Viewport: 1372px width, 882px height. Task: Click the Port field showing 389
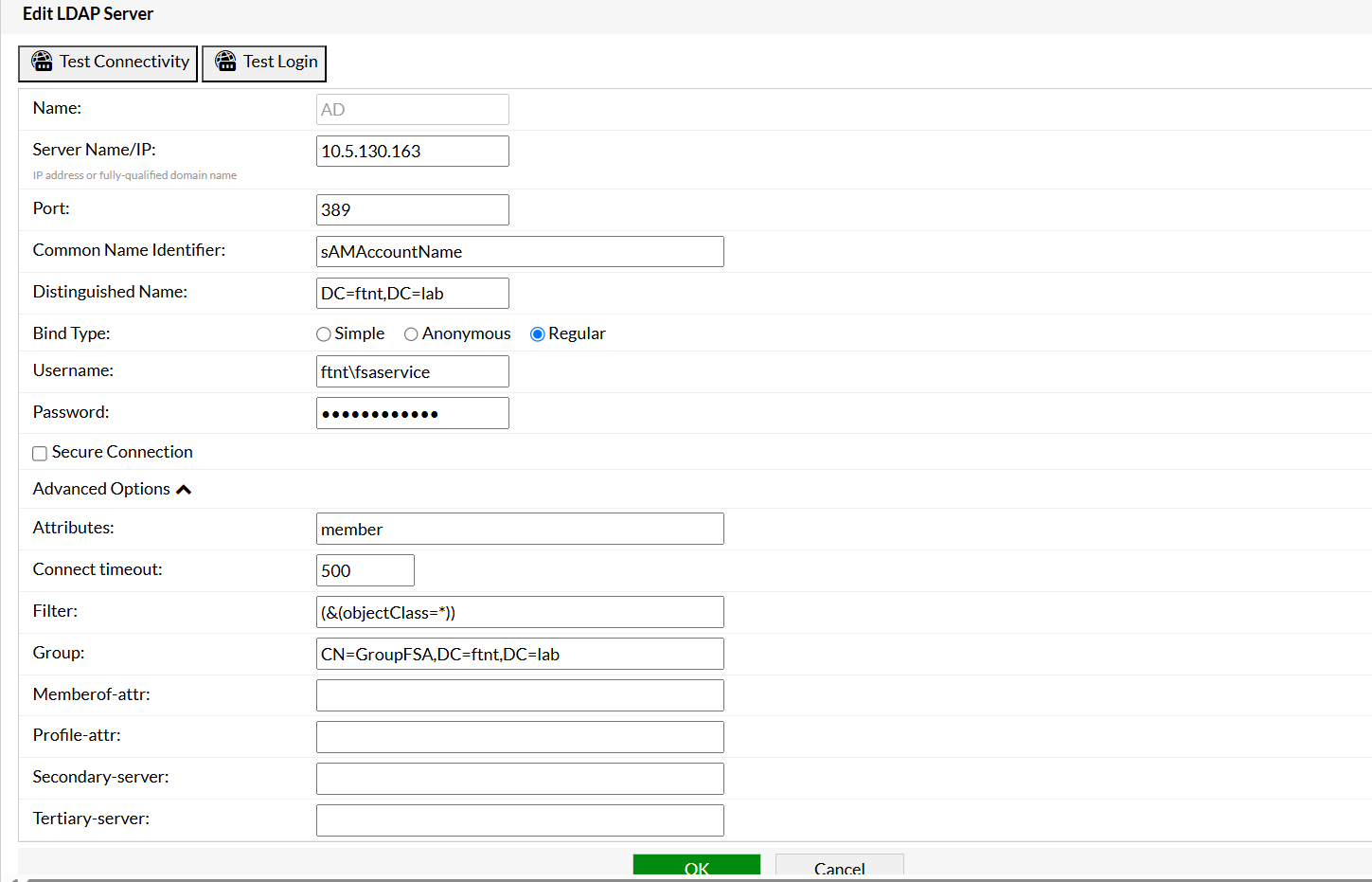pyautogui.click(x=413, y=209)
